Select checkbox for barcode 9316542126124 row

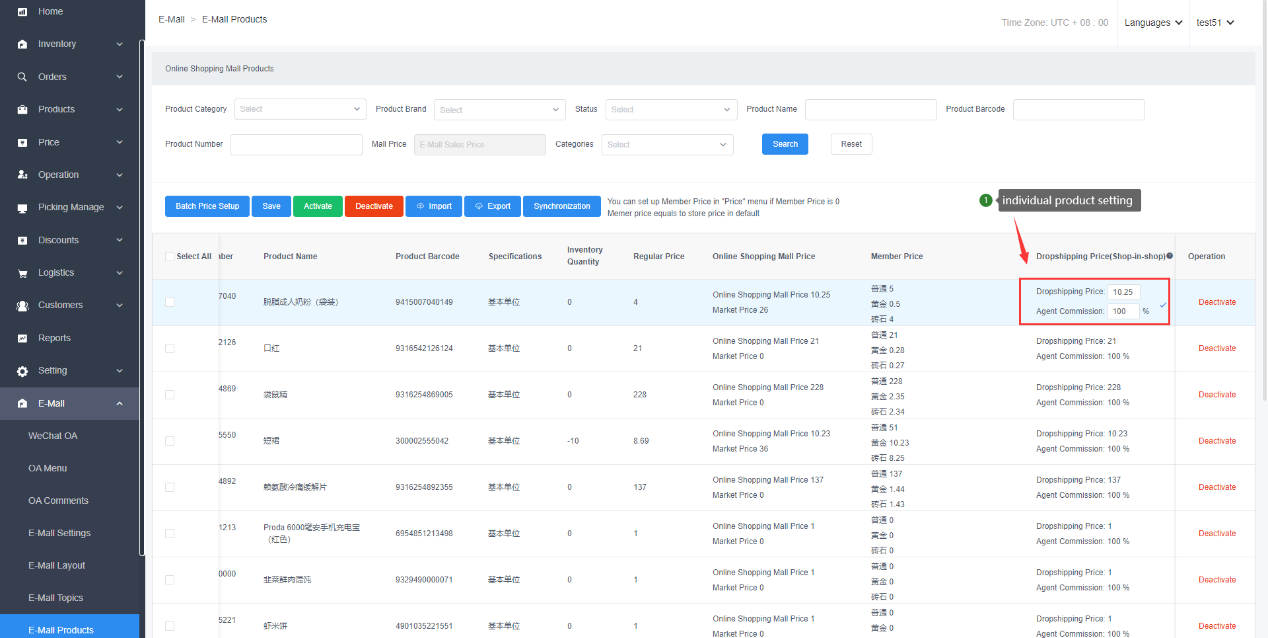point(170,348)
